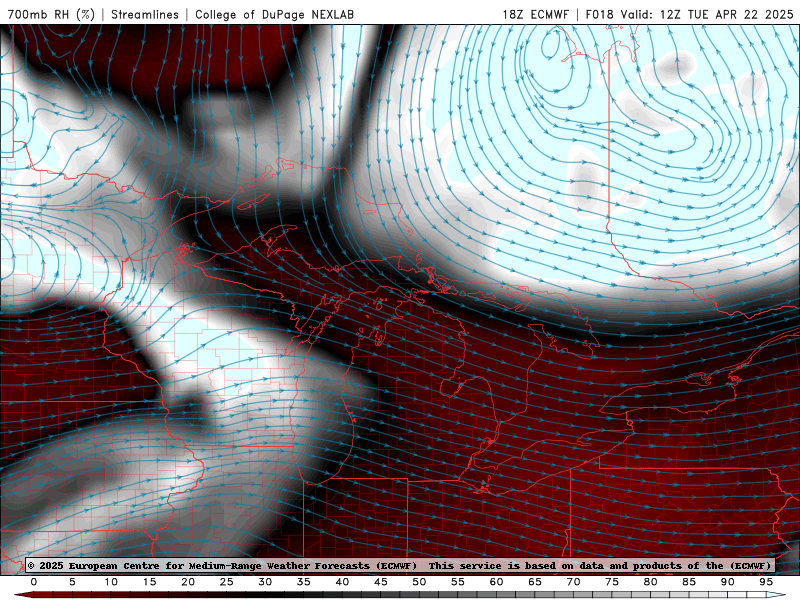Click the '60' value on the color scale

pyautogui.click(x=496, y=582)
